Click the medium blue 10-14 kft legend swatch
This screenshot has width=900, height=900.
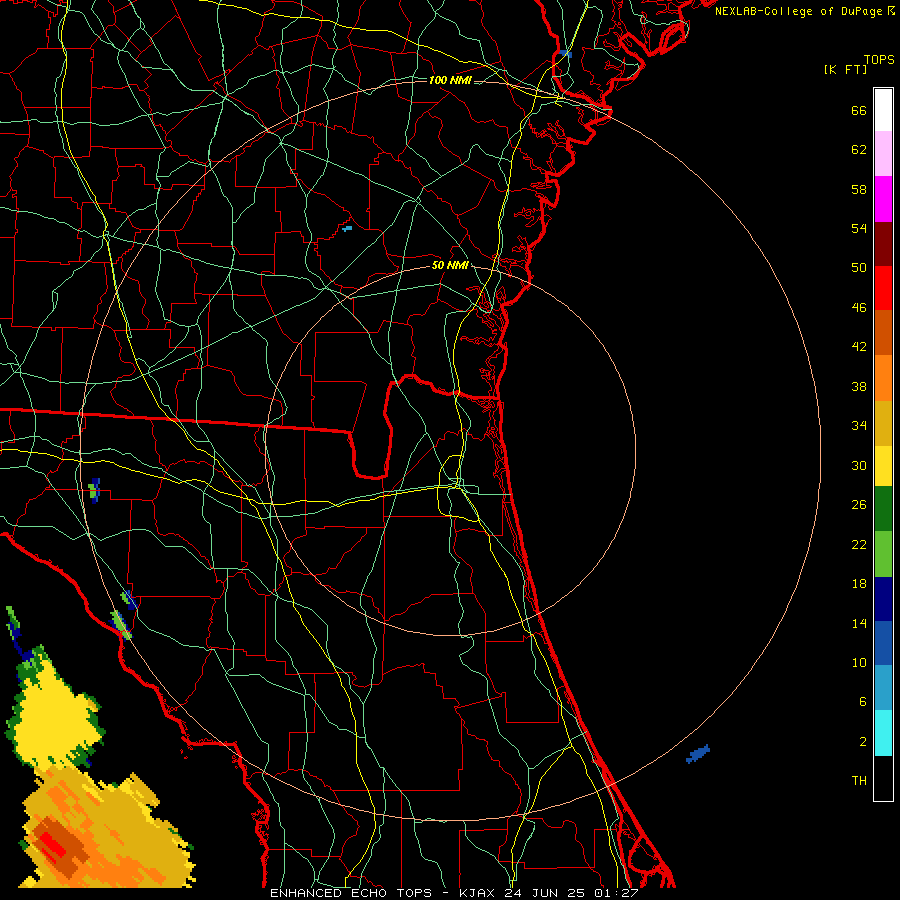click(883, 643)
